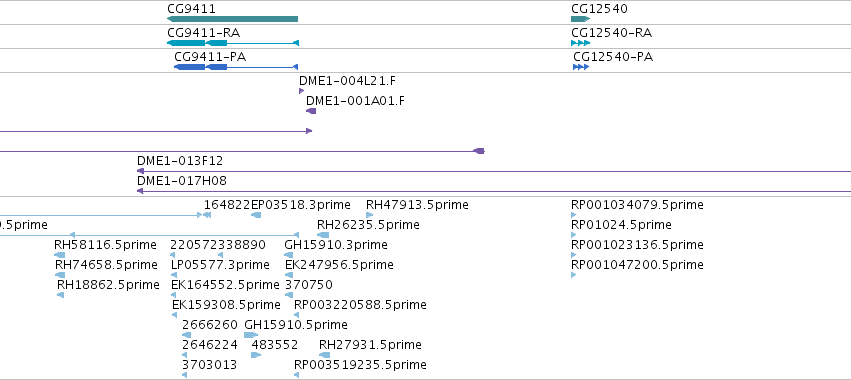
Task: Click the RP003519235.5prime label
Action: (360, 364)
